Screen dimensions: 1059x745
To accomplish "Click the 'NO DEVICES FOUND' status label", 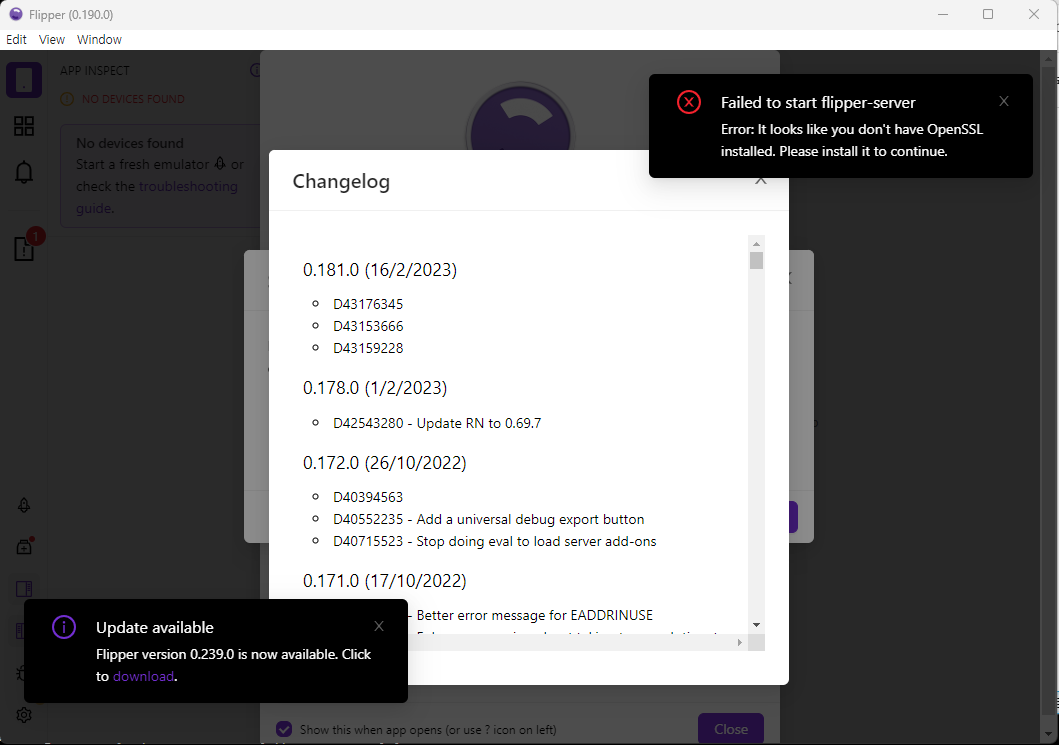I will [x=133, y=99].
